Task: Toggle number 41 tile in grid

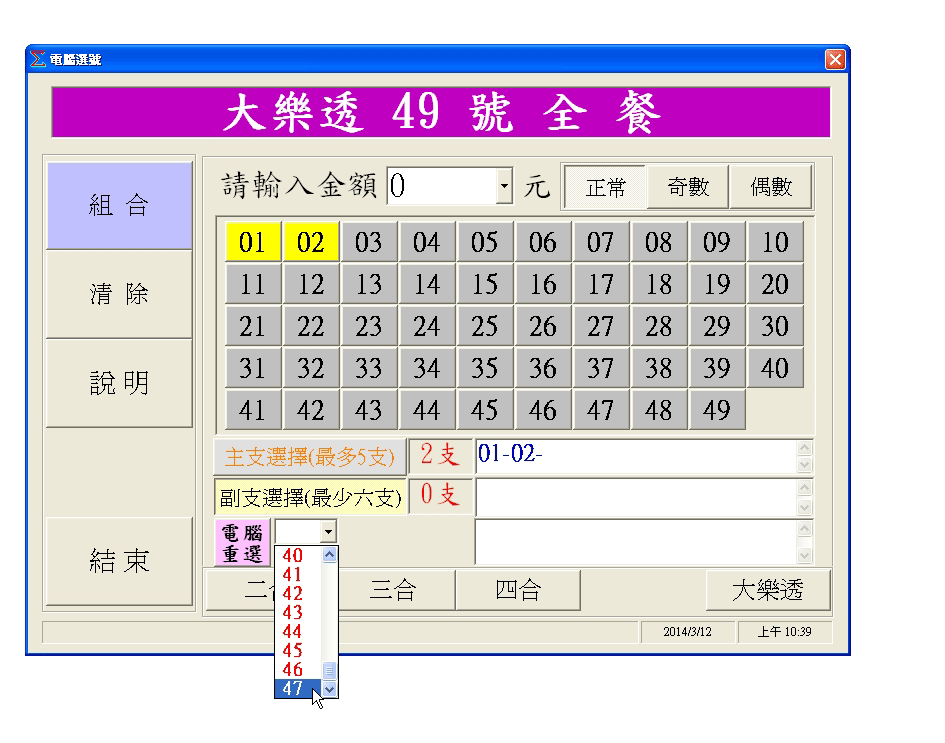Action: (253, 410)
